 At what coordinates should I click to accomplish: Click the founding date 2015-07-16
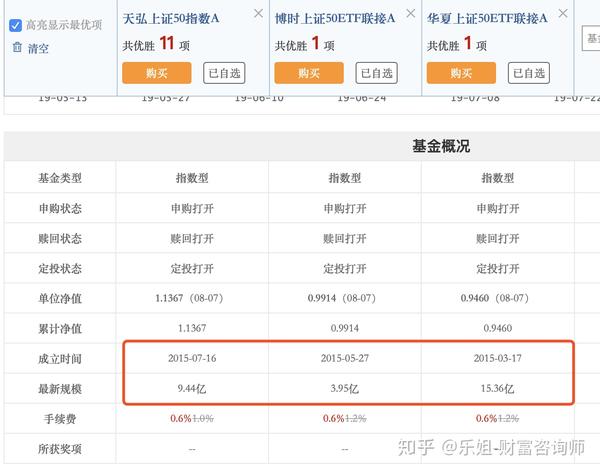click(192, 358)
